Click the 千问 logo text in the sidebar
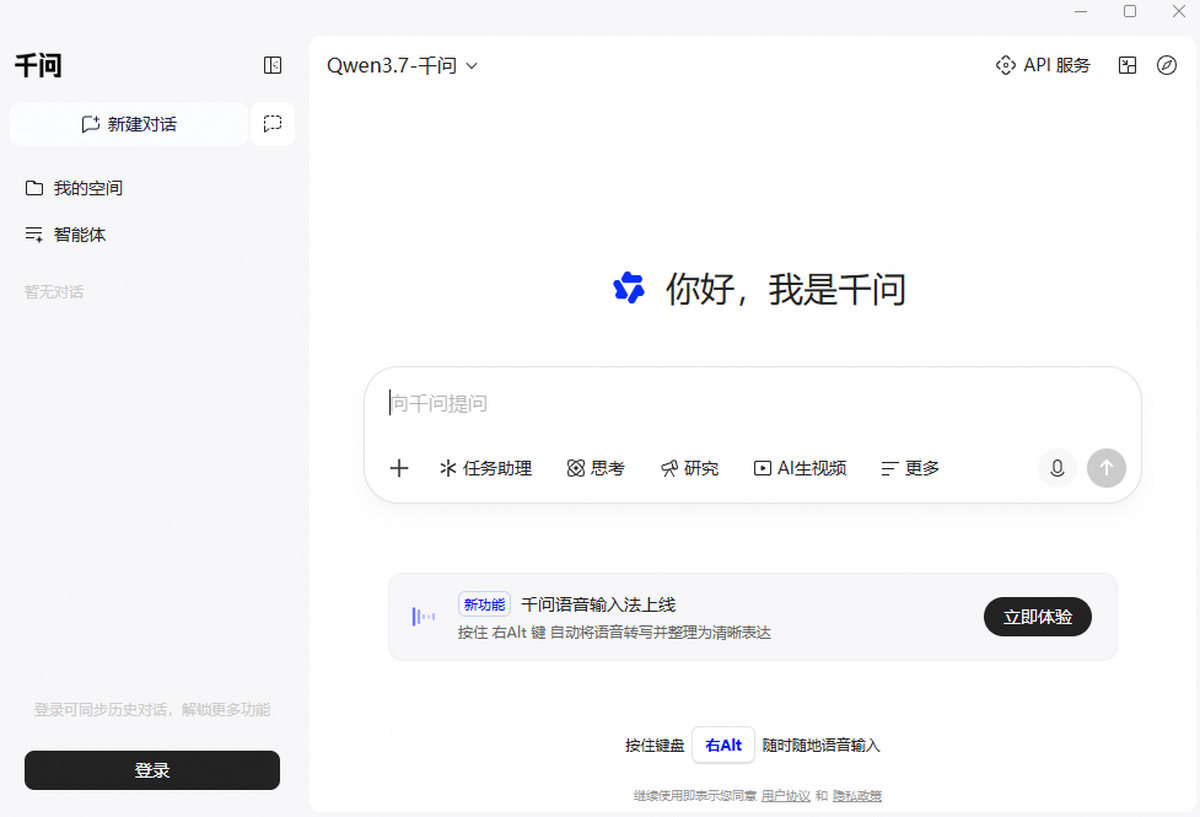The image size is (1200, 817). click(38, 66)
